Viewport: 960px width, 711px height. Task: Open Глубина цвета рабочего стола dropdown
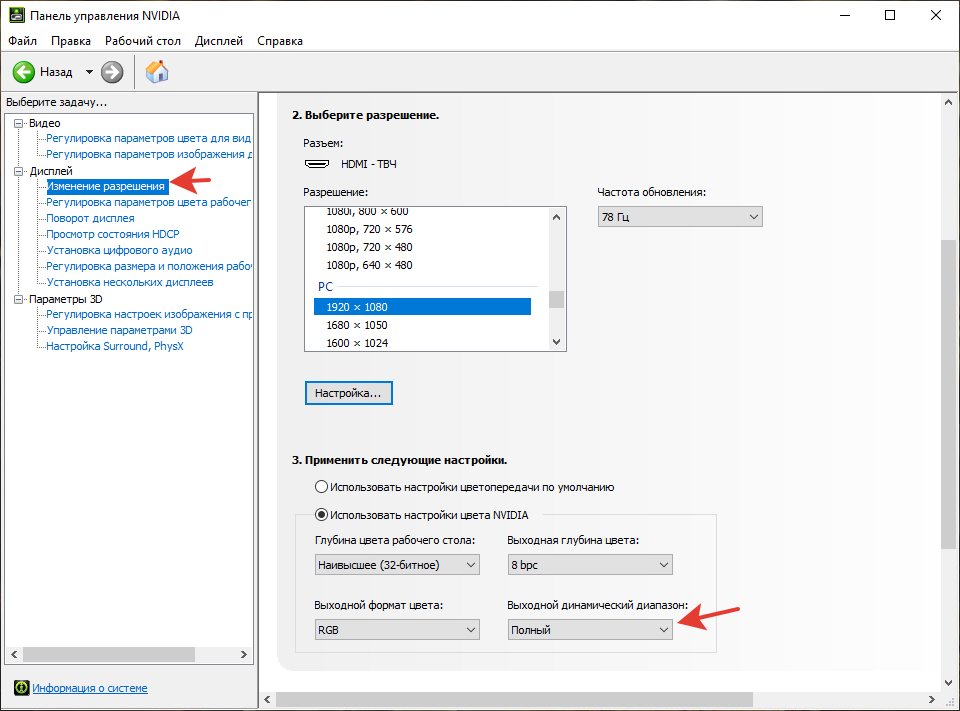tap(397, 565)
